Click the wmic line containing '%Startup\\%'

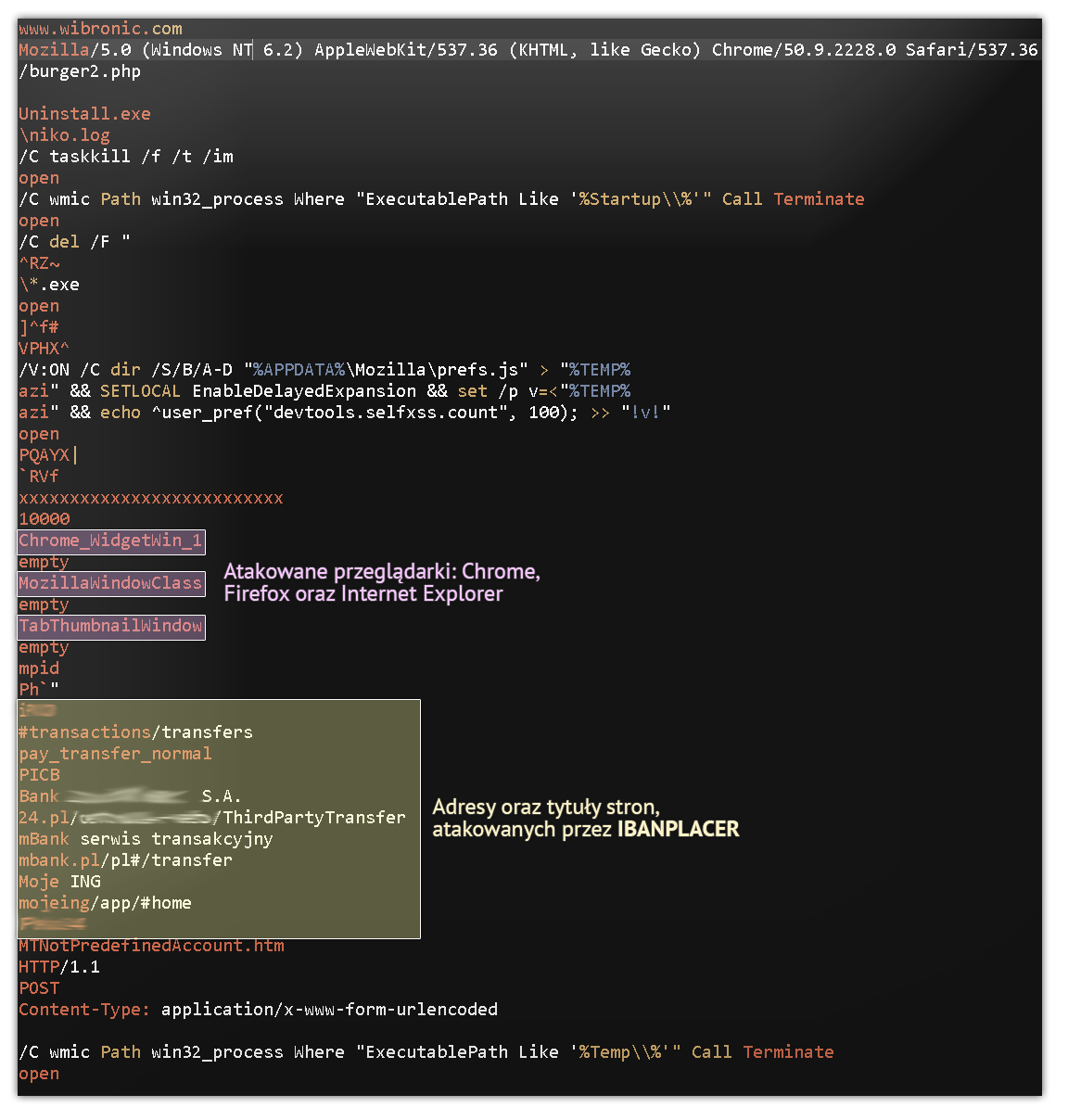click(x=441, y=199)
